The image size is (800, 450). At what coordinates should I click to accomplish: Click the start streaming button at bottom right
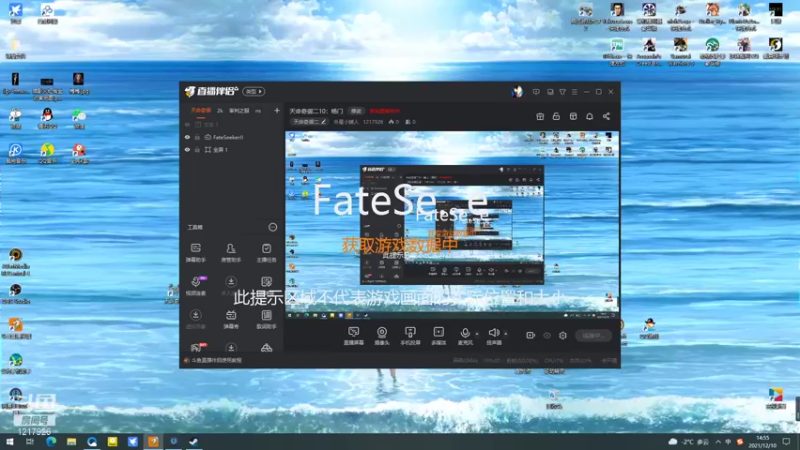pos(593,335)
